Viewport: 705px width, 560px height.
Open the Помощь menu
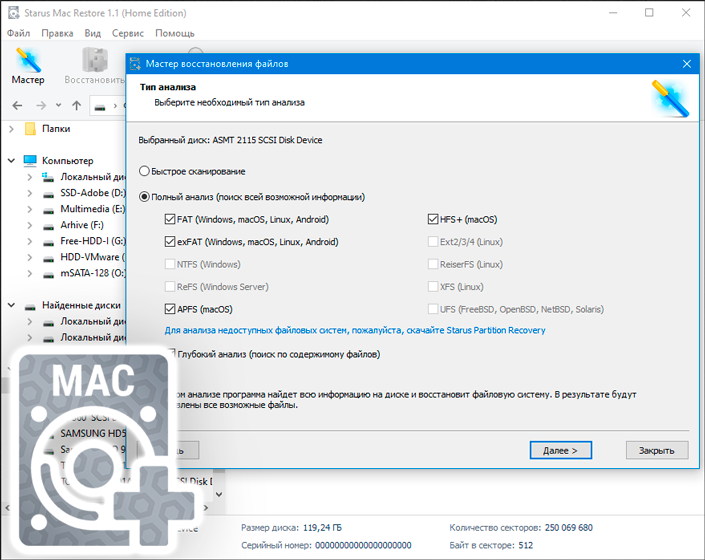tap(175, 33)
